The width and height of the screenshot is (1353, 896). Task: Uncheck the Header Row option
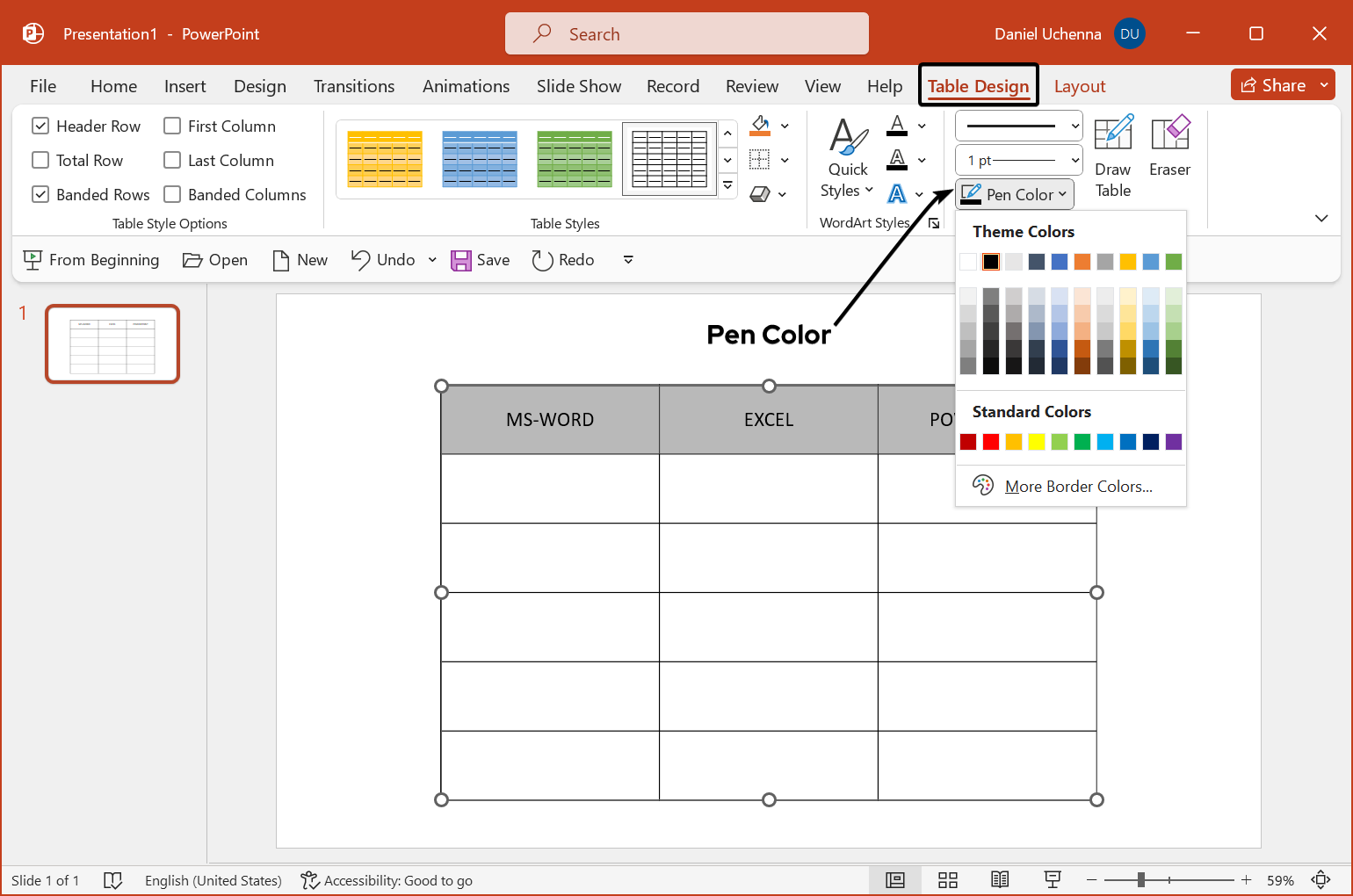[40, 126]
